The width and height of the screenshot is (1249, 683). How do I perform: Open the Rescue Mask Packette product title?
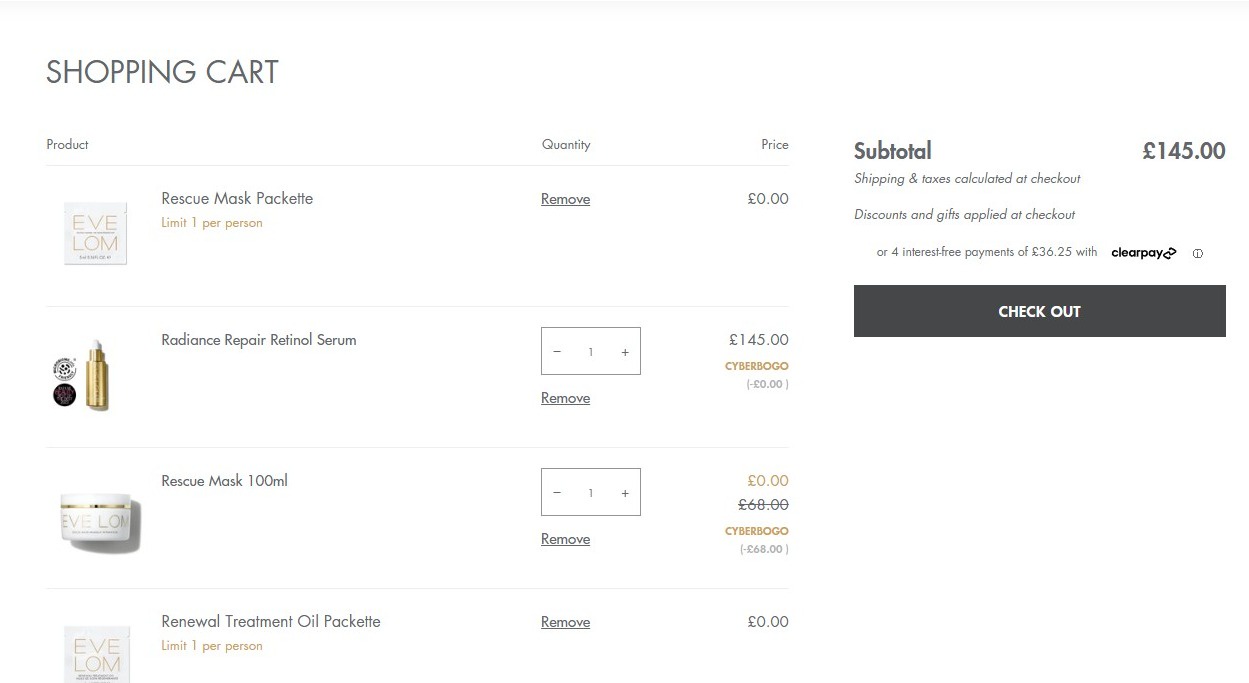pos(237,199)
